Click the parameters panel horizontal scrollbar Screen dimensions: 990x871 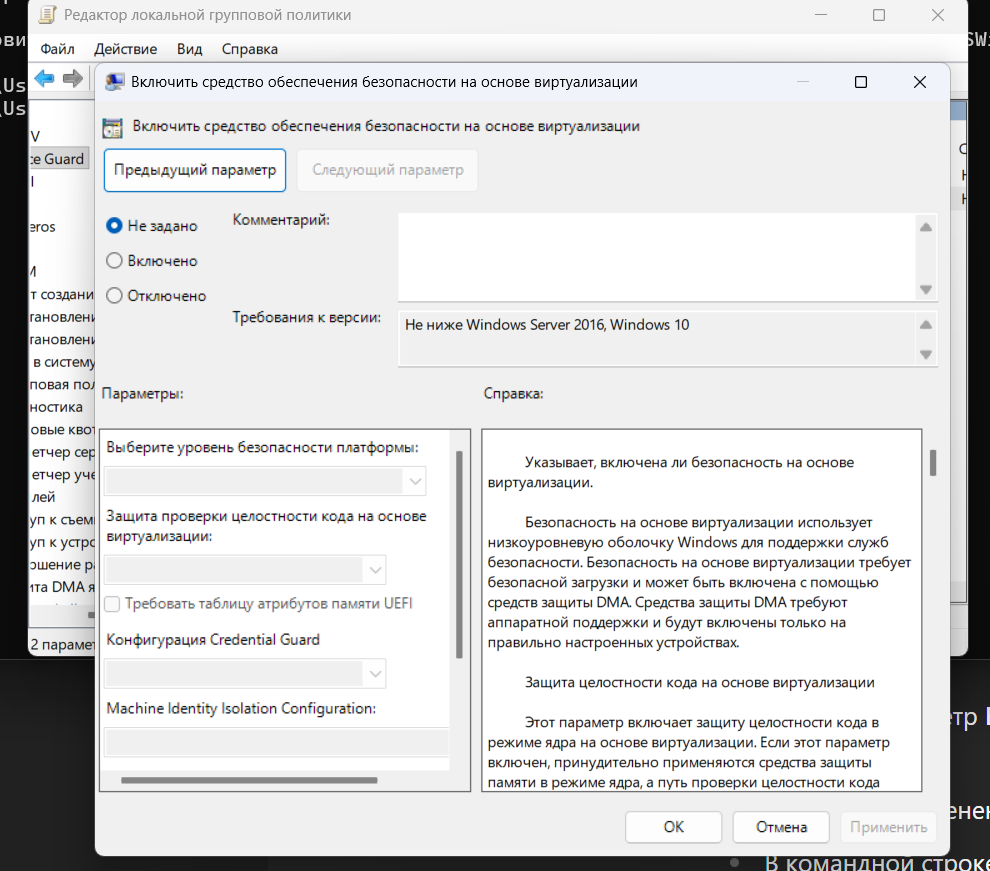click(249, 780)
